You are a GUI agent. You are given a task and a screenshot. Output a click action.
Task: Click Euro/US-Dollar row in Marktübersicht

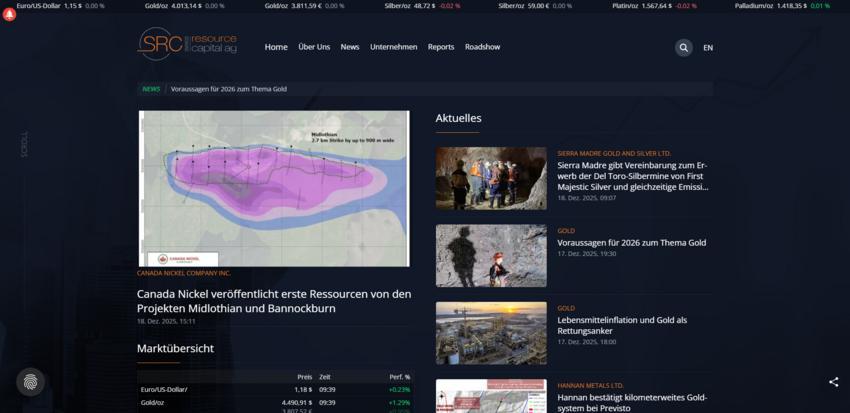tap(275, 389)
